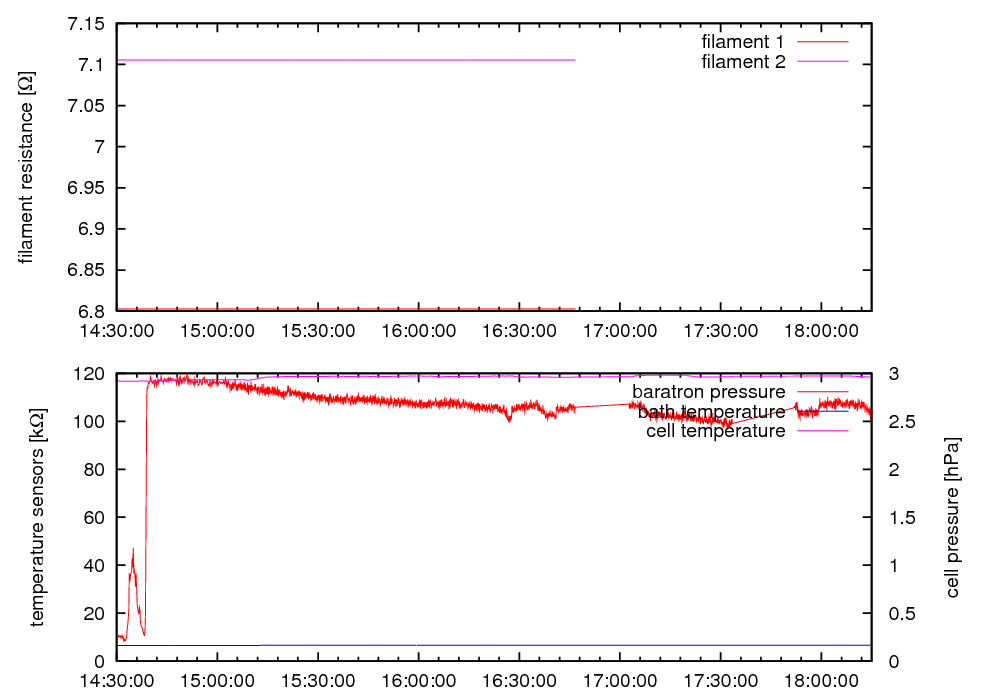Select the red filament 1 legend line sample
1000x700 pixels.
[821, 42]
